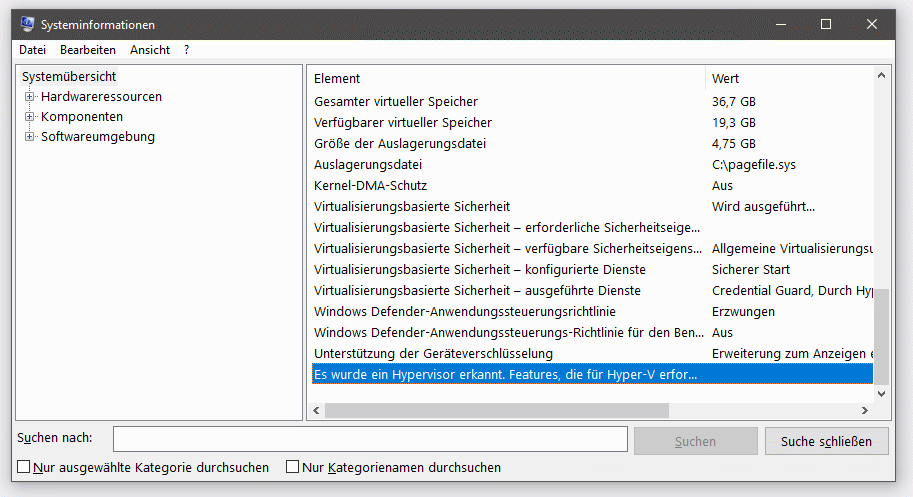This screenshot has height=497, width=913.
Task: Minimize the Systeminformationen window
Action: coord(781,24)
